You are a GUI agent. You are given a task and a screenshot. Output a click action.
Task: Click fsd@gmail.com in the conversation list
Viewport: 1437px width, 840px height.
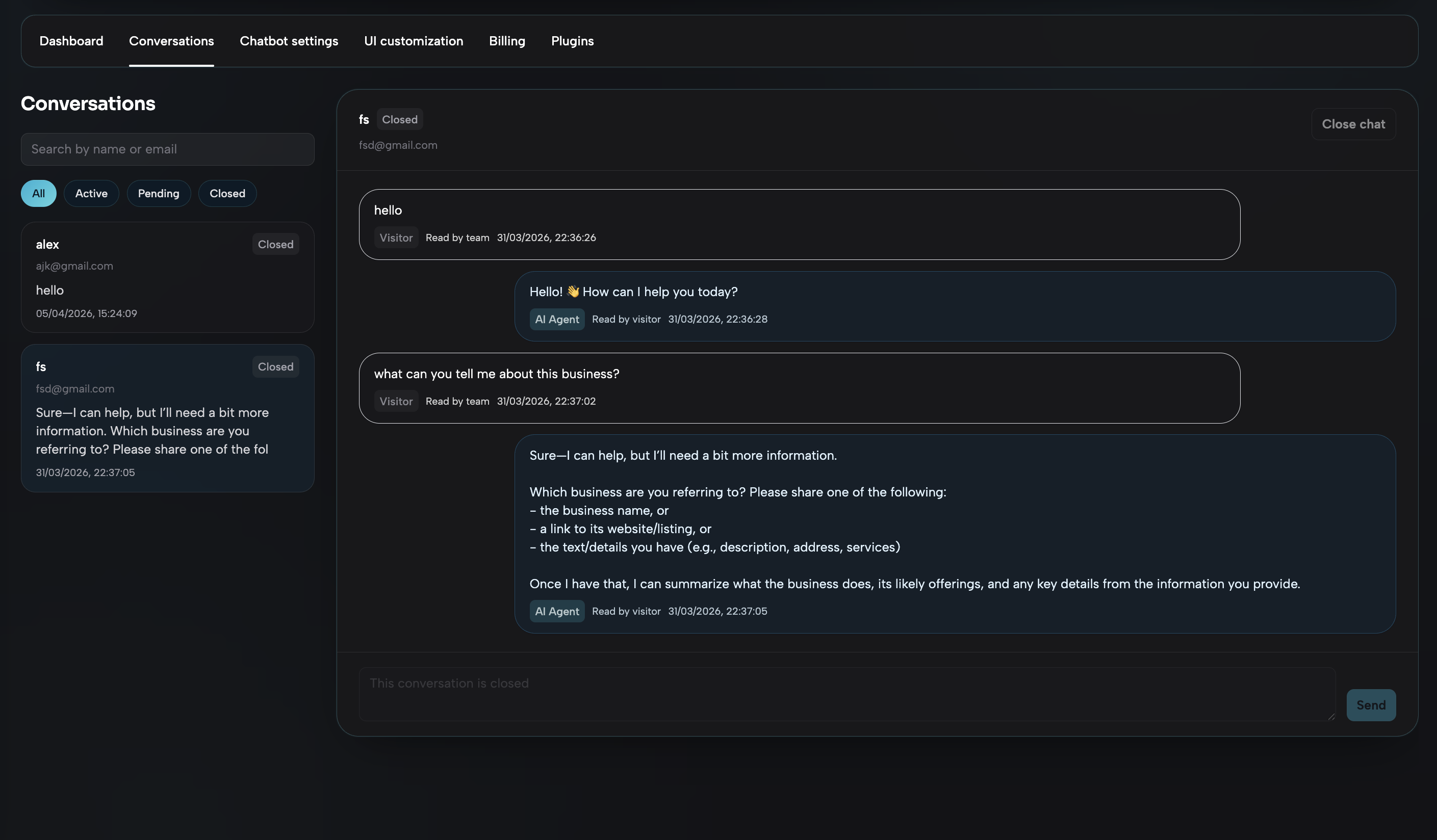(74, 388)
